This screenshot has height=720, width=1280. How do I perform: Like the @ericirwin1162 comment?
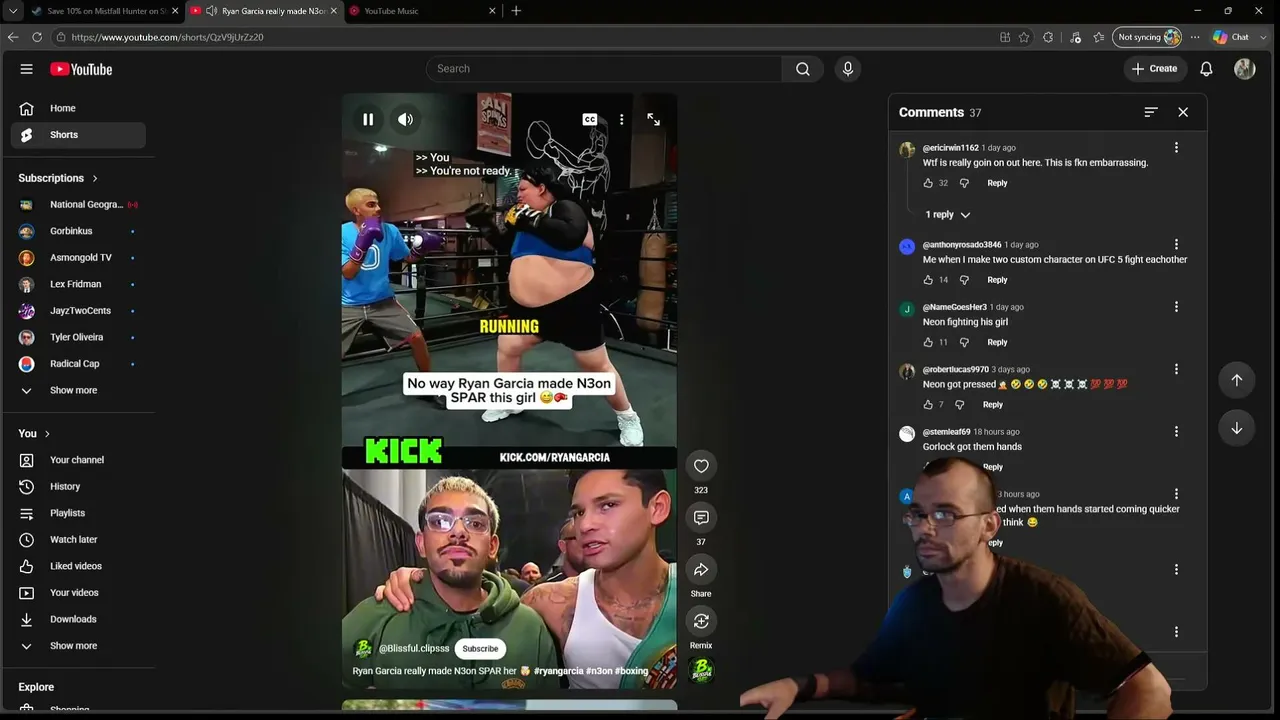pyautogui.click(x=928, y=183)
